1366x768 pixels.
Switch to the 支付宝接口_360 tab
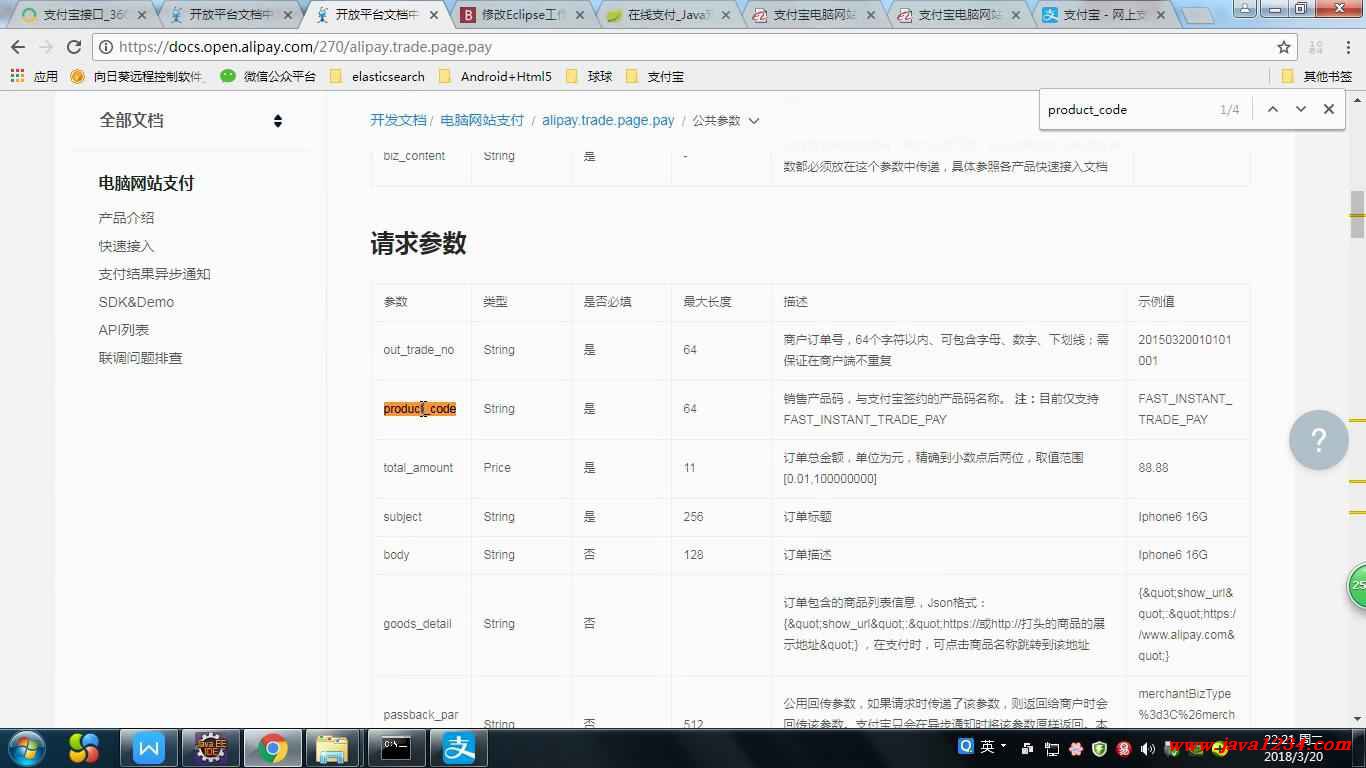point(84,15)
